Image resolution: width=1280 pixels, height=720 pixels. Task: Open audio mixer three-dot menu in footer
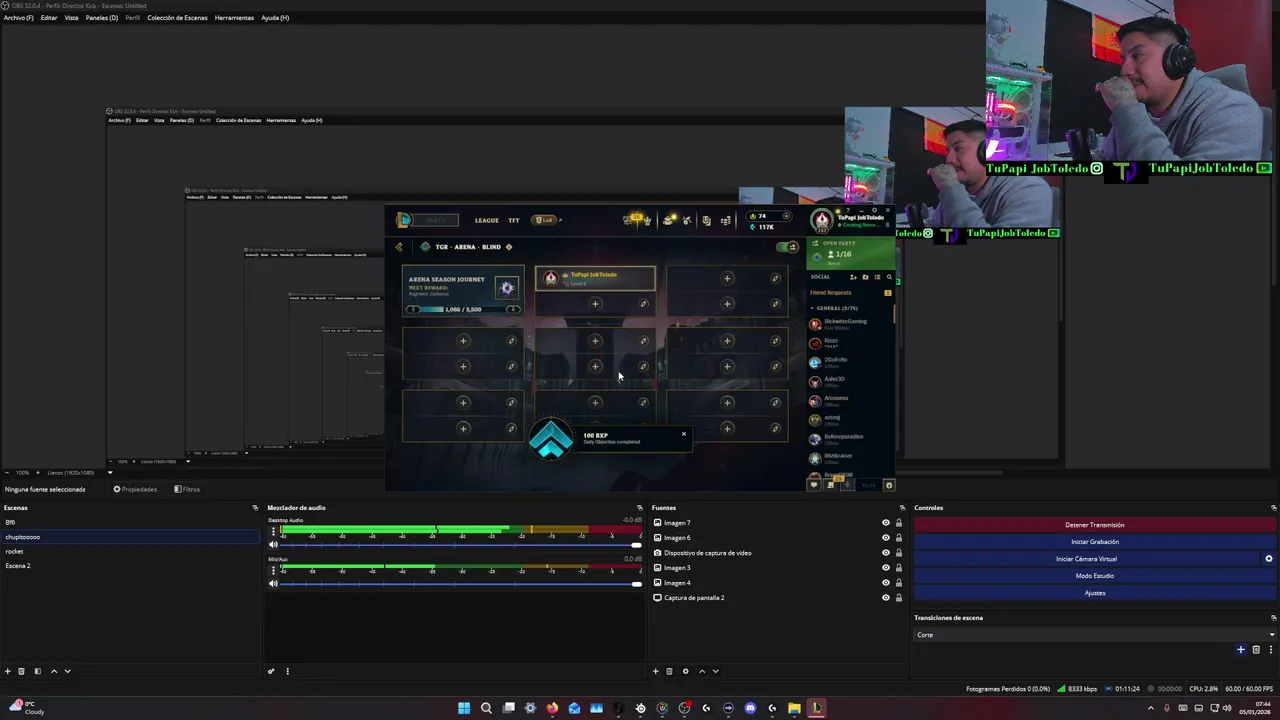tap(287, 671)
